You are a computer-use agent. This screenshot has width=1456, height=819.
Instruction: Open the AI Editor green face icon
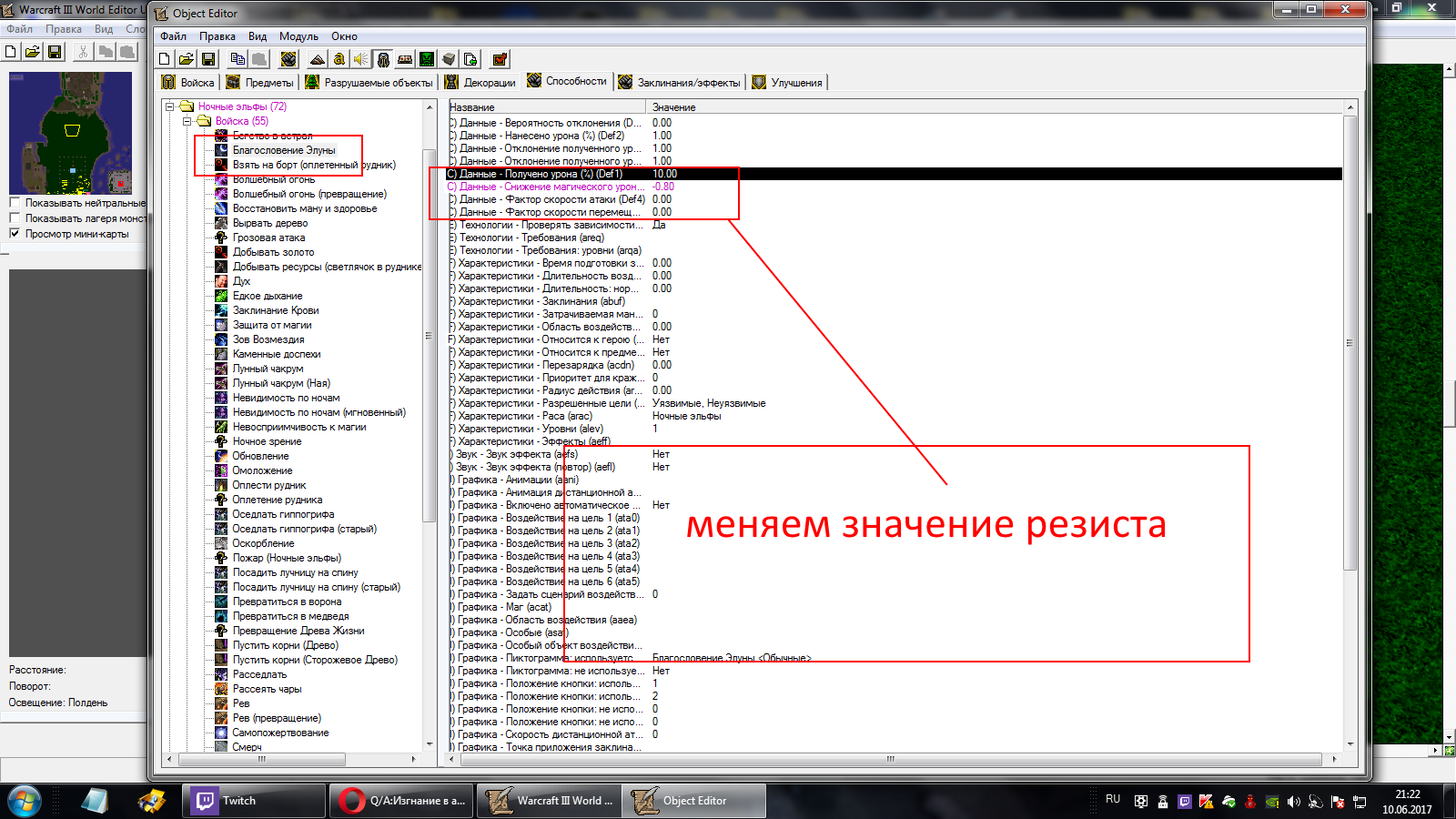coord(427,59)
